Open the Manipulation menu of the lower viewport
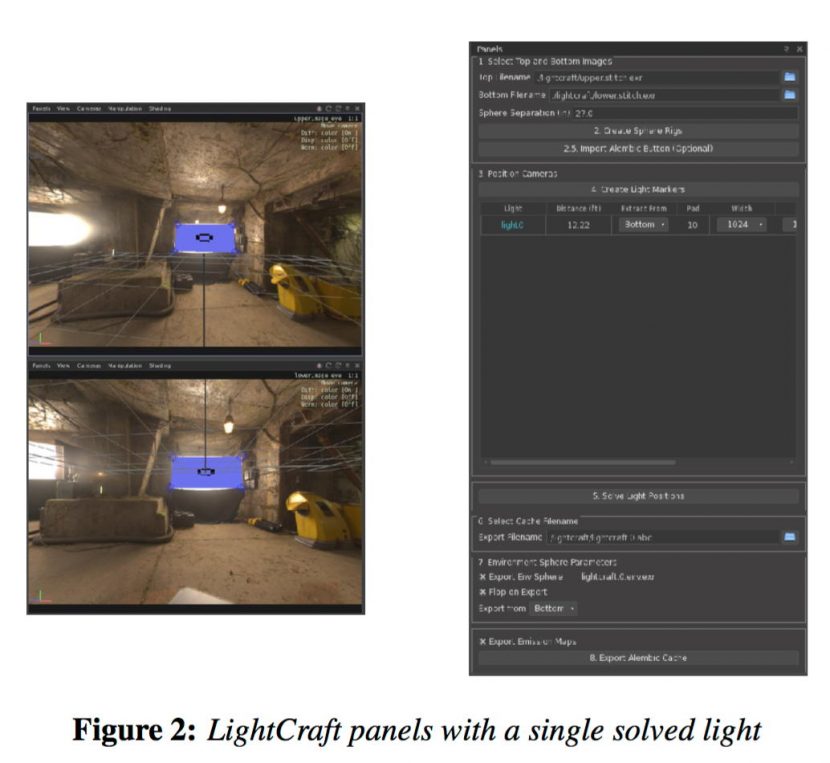Viewport: 830px width, 763px height. point(124,365)
